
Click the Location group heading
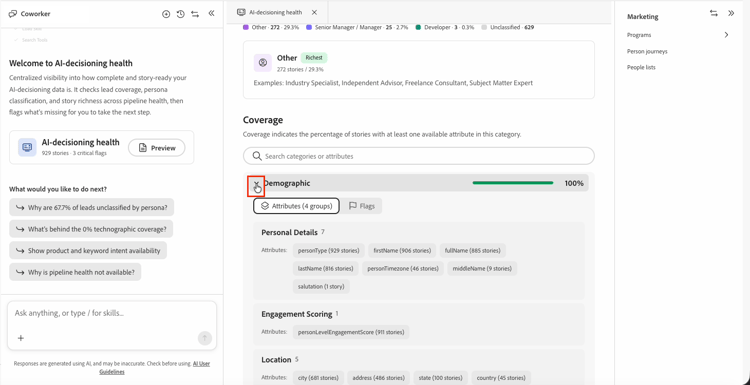pos(276,360)
